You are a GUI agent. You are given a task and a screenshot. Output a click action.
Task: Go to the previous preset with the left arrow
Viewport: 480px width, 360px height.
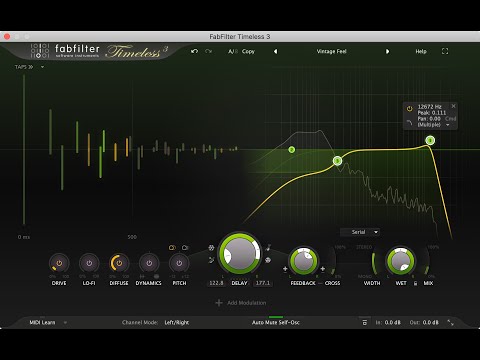[275, 51]
